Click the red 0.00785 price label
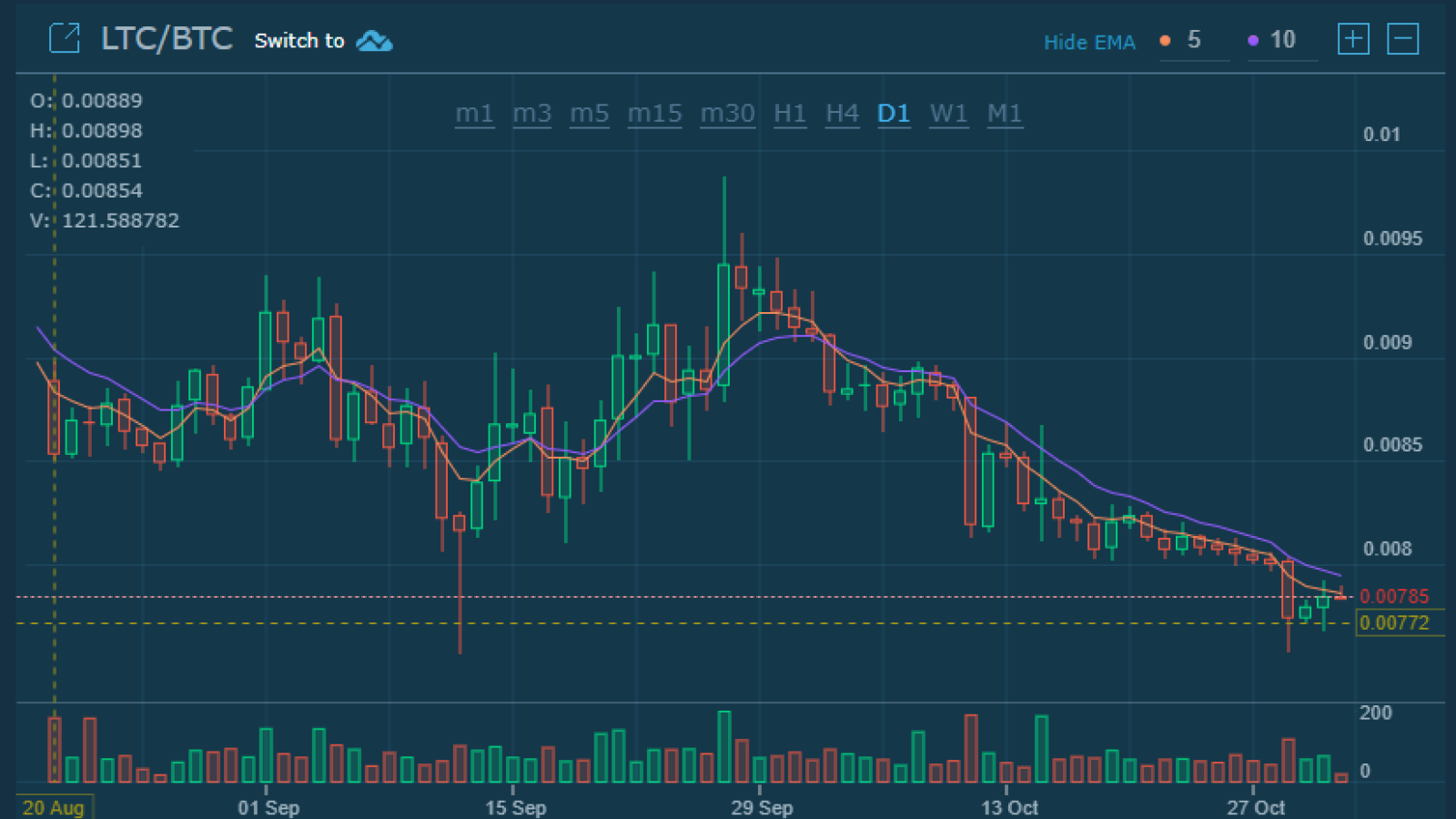1456x819 pixels. pyautogui.click(x=1394, y=597)
